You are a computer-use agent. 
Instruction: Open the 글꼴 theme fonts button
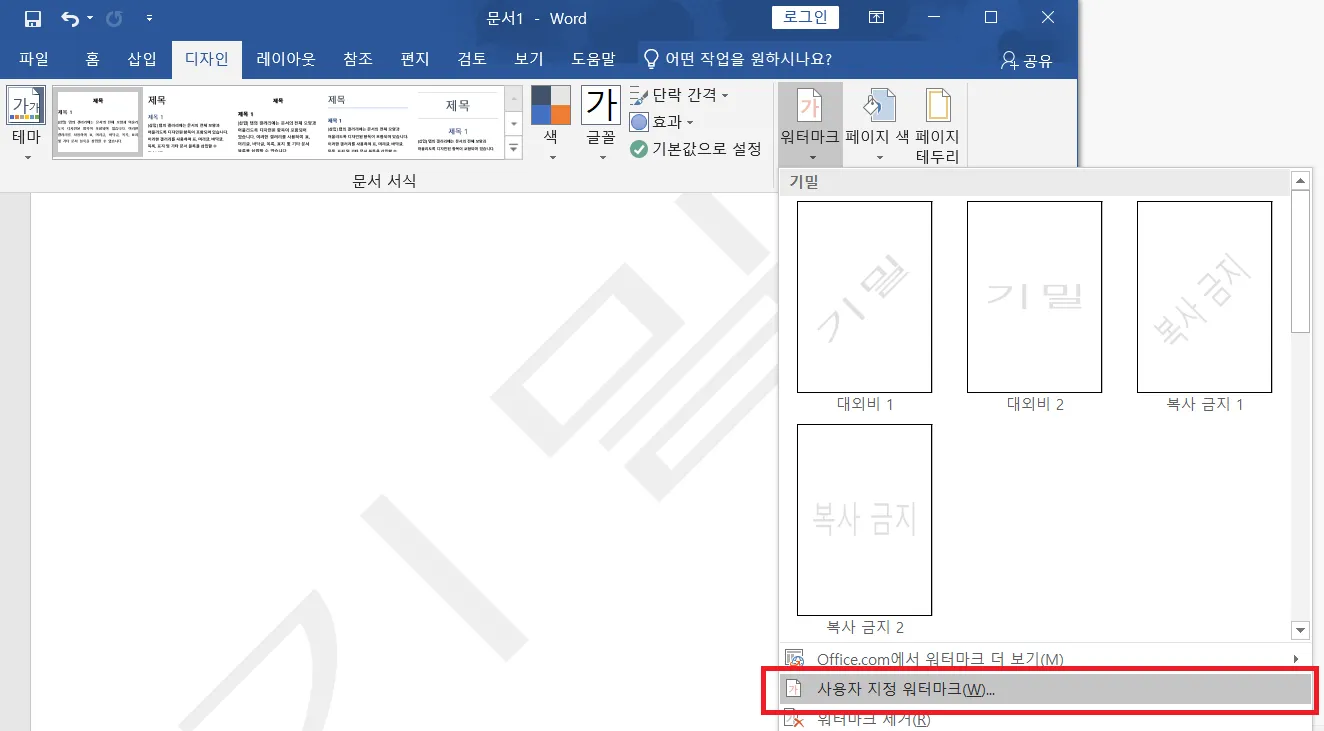tap(602, 124)
